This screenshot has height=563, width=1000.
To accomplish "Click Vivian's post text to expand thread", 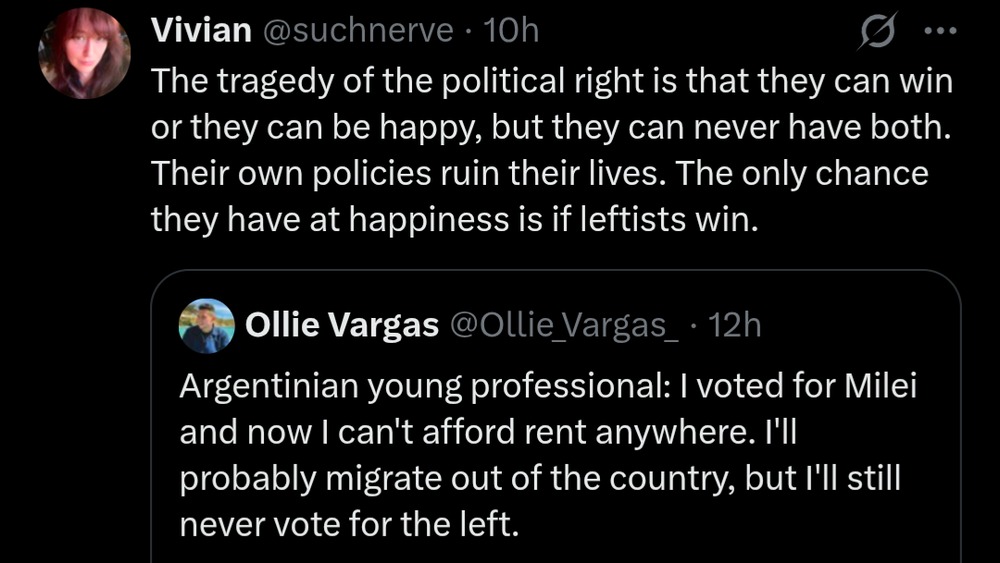I will pos(550,150).
